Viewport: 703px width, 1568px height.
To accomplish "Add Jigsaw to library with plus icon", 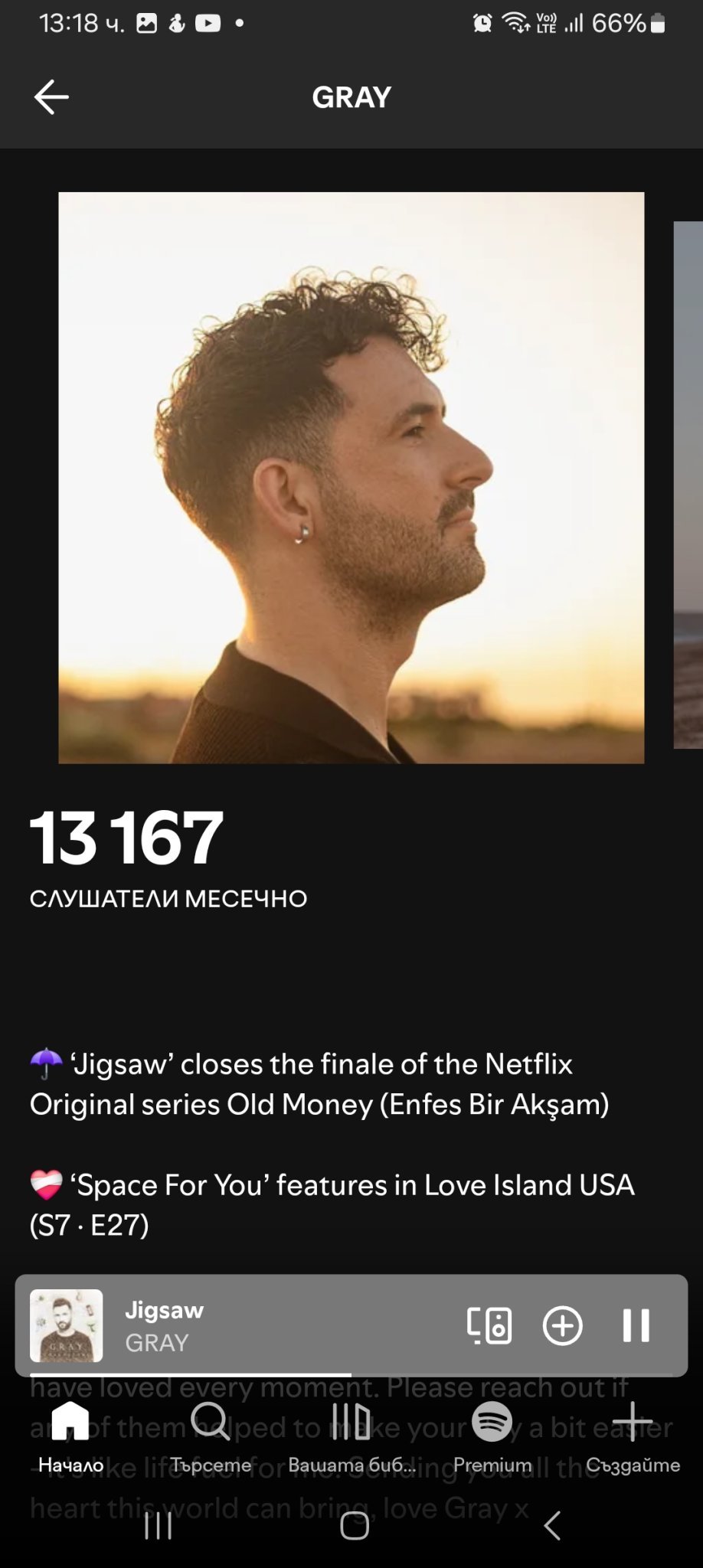I will [563, 1325].
